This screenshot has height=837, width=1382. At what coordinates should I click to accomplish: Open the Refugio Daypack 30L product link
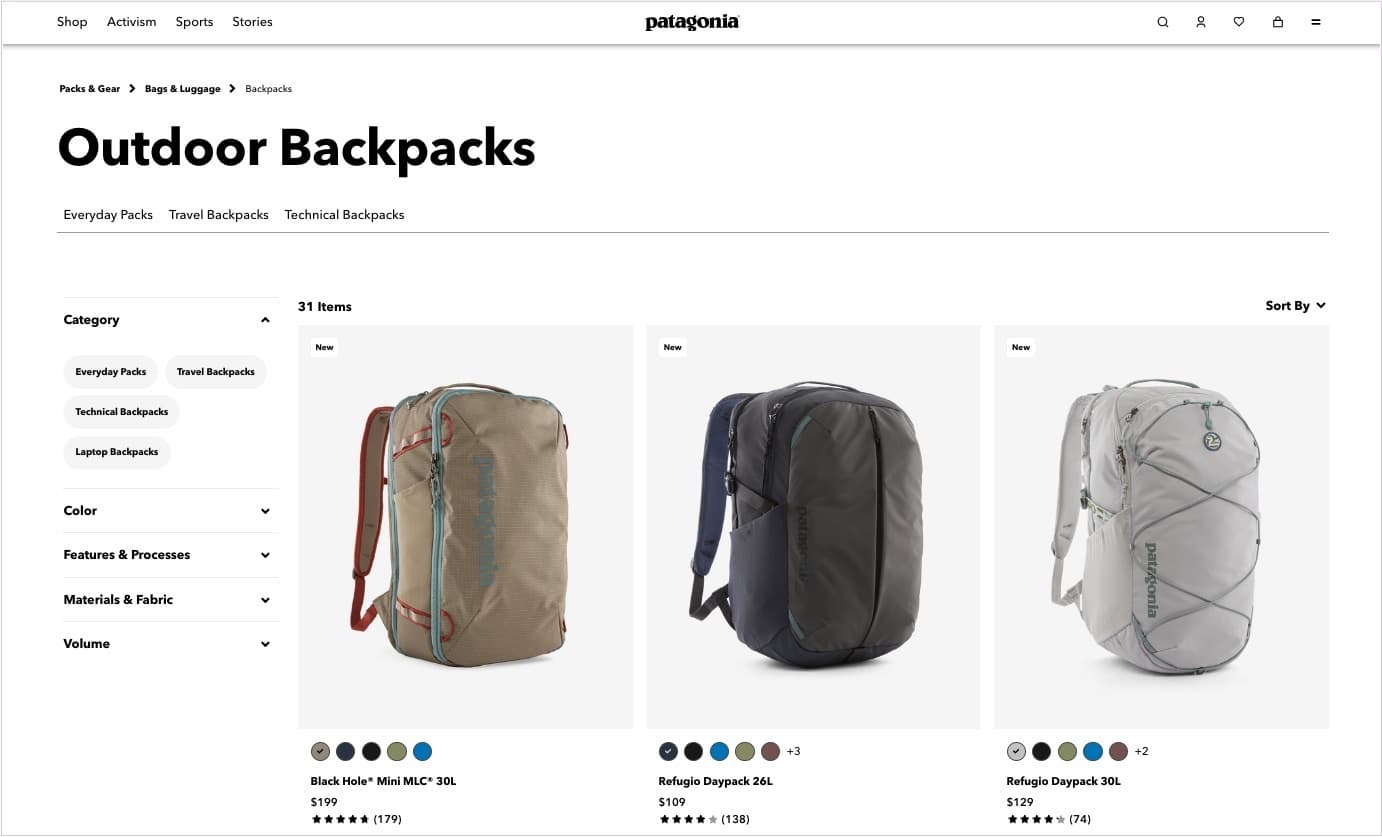(1063, 781)
